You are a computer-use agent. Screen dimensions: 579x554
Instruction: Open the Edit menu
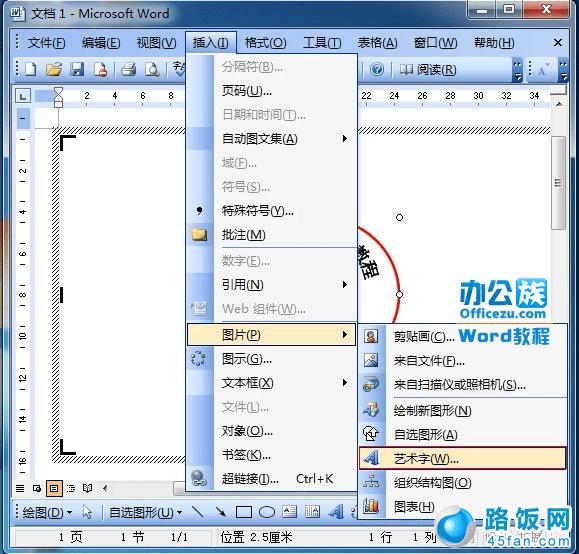101,43
